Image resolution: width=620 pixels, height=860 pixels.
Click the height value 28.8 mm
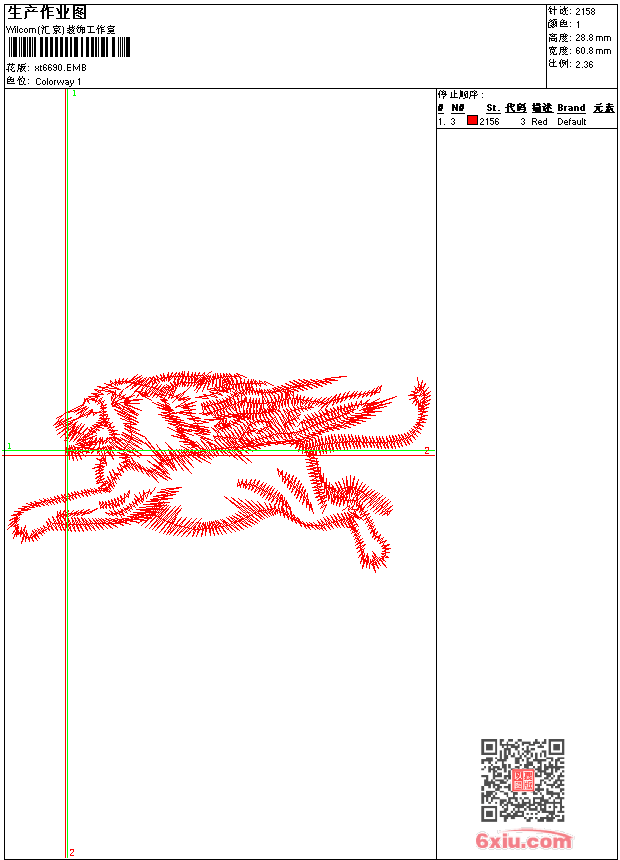coord(593,38)
